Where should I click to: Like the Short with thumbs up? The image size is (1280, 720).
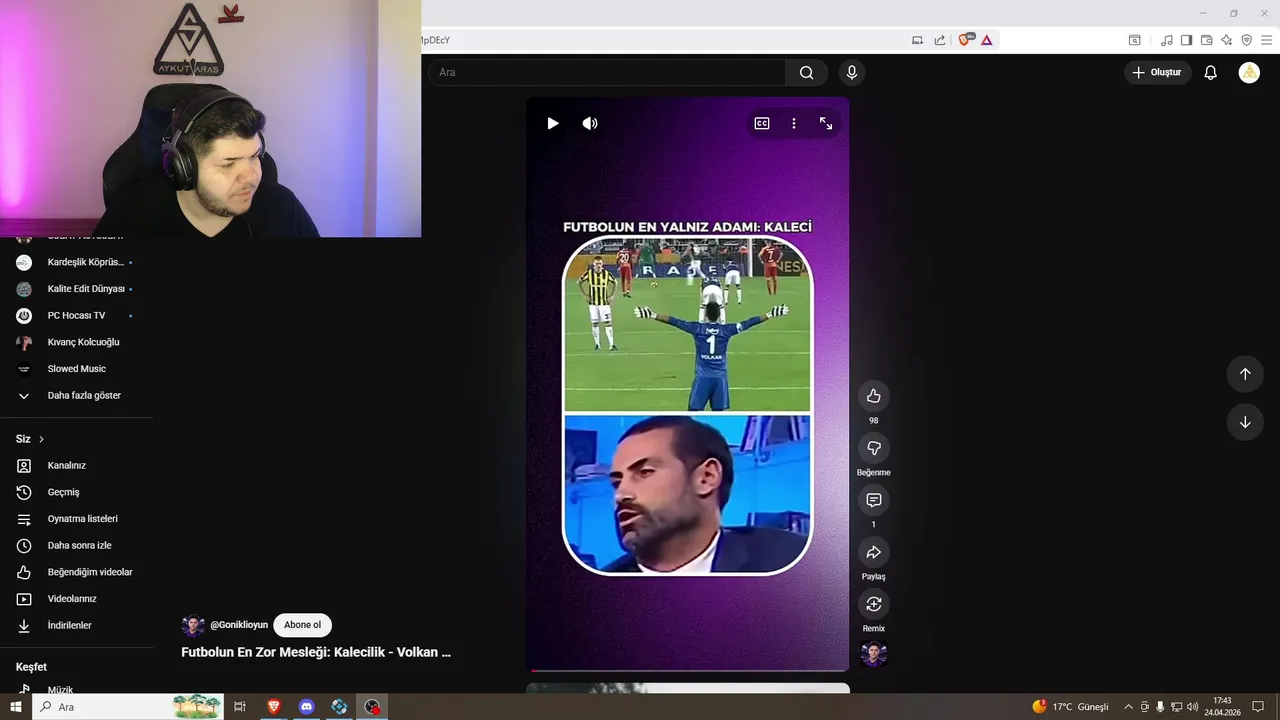click(873, 396)
